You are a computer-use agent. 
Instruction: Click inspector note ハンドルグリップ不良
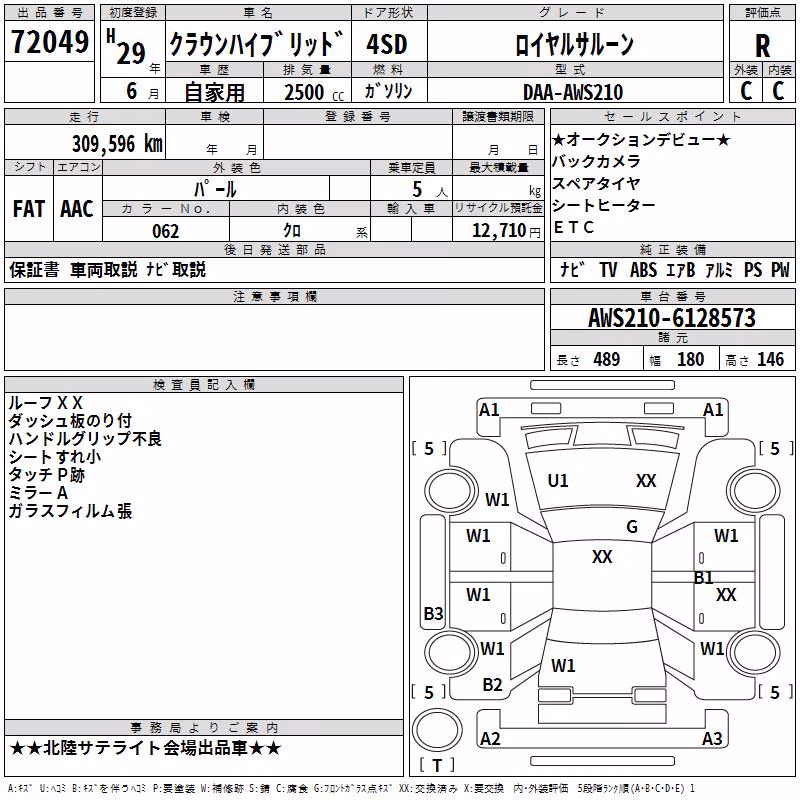pyautogui.click(x=85, y=439)
